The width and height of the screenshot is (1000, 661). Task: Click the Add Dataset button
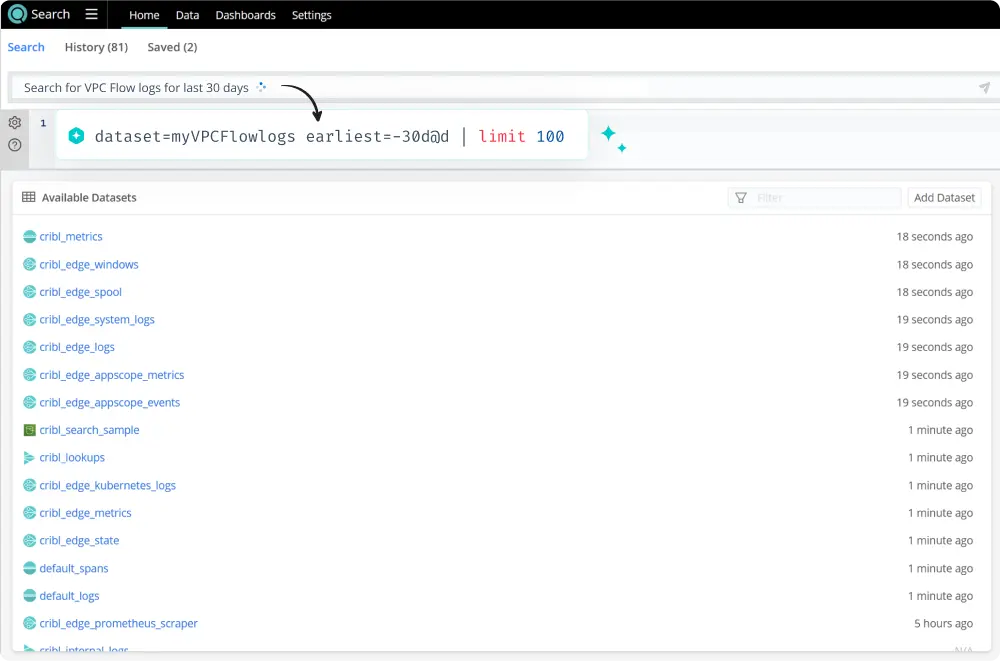tap(944, 198)
